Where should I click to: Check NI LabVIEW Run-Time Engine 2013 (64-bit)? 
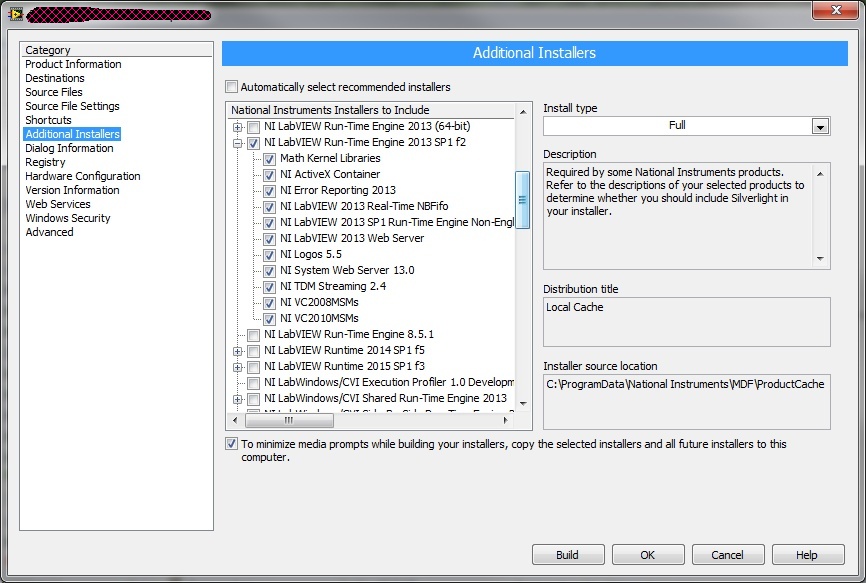coord(254,127)
